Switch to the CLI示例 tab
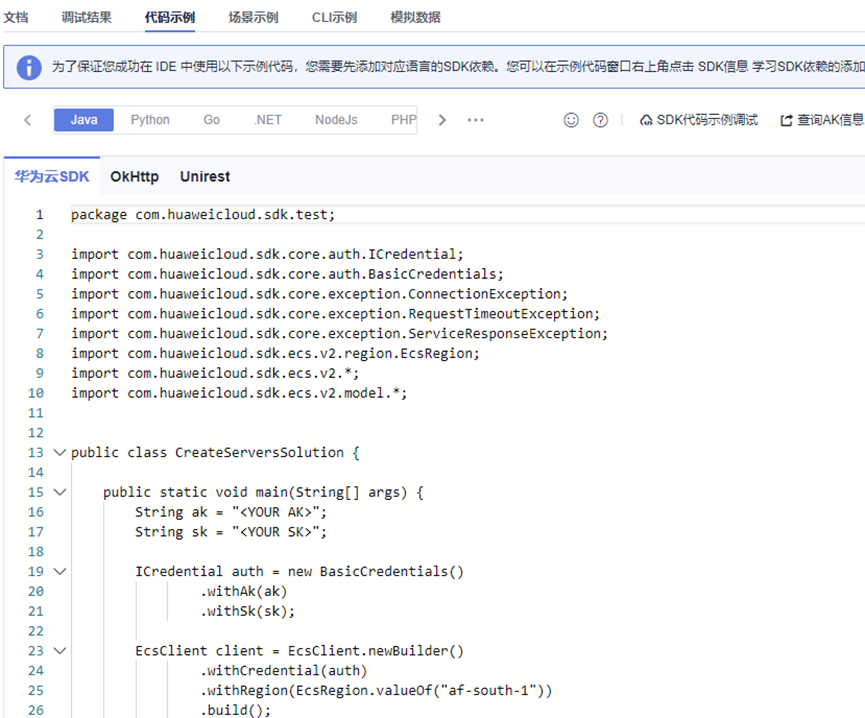The image size is (865, 718). pos(334,17)
